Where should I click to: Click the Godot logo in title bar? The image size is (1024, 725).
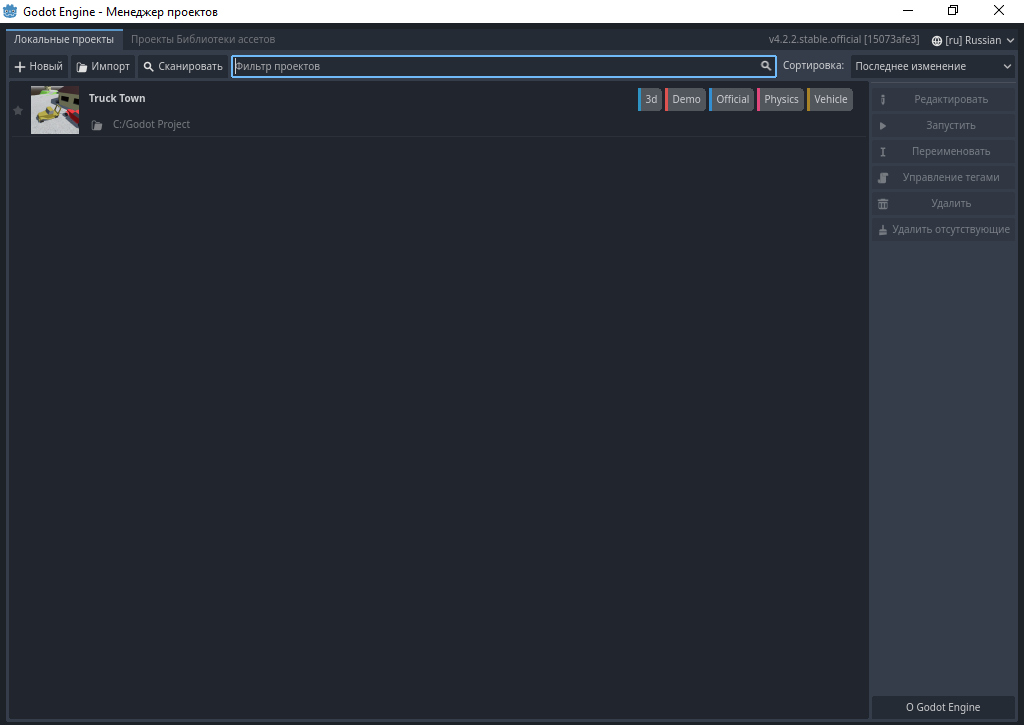coord(10,11)
